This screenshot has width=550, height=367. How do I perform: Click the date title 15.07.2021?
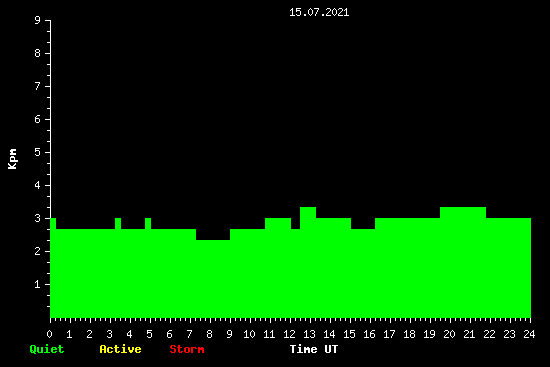click(319, 13)
